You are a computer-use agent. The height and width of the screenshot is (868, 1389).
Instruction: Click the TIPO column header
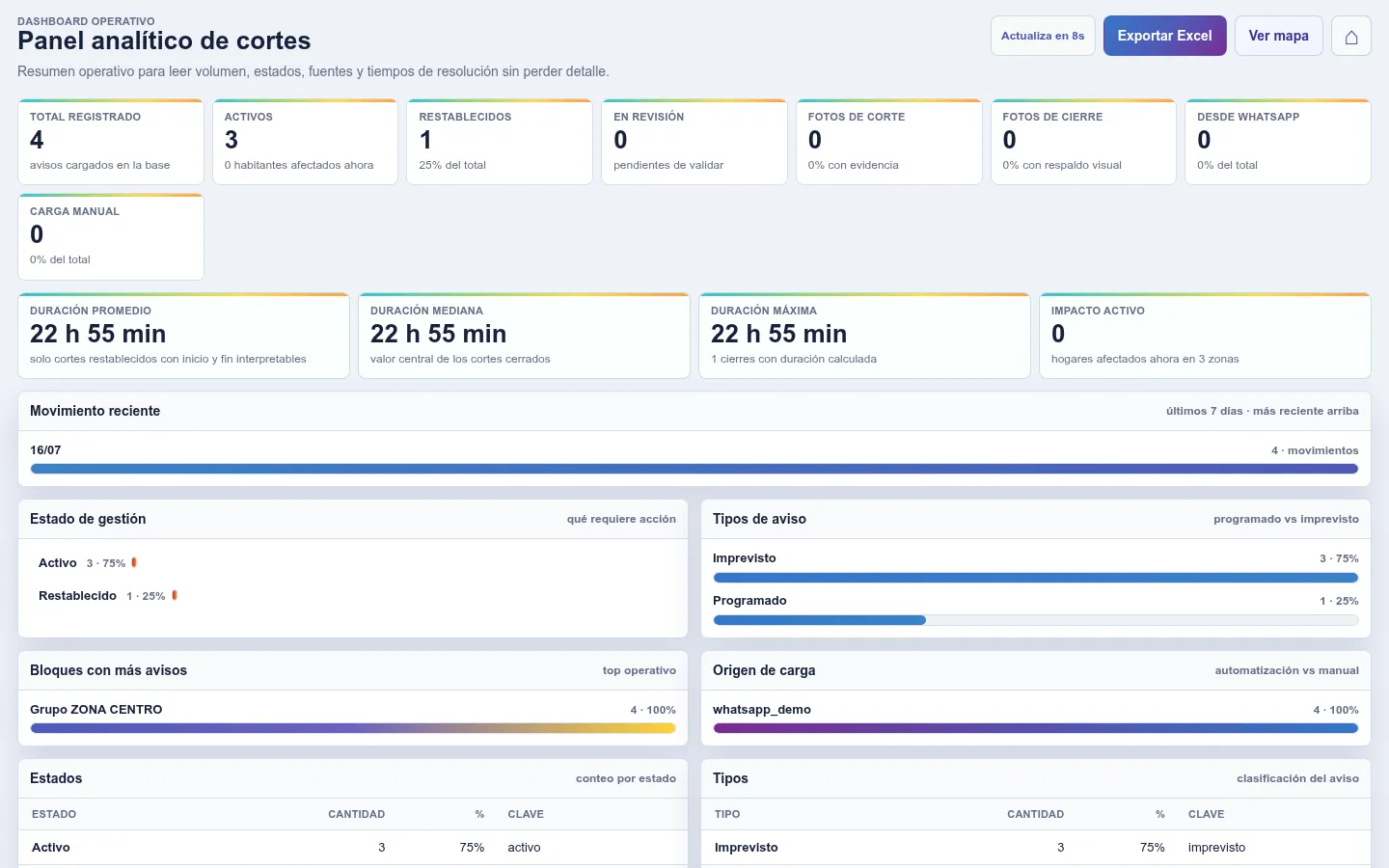pos(727,814)
